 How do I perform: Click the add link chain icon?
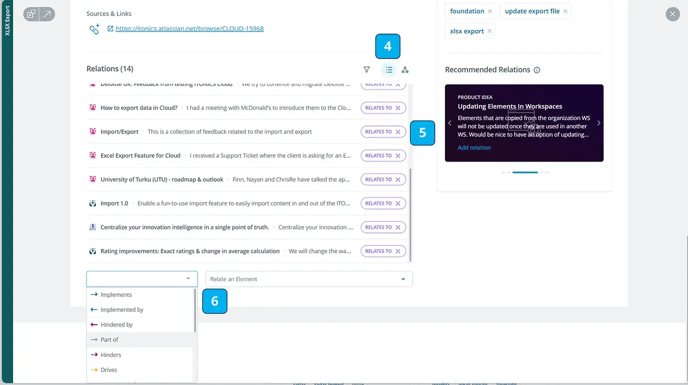[94, 29]
